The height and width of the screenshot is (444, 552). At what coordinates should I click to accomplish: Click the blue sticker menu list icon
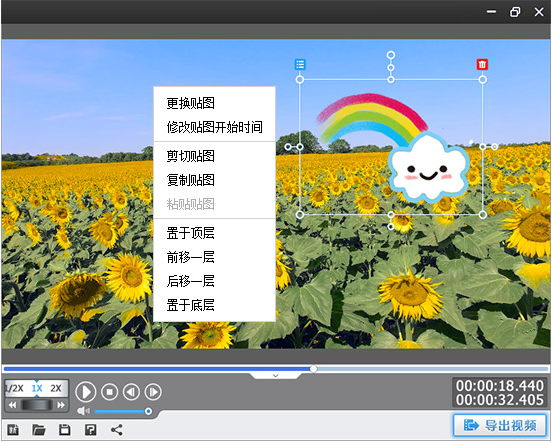click(300, 64)
